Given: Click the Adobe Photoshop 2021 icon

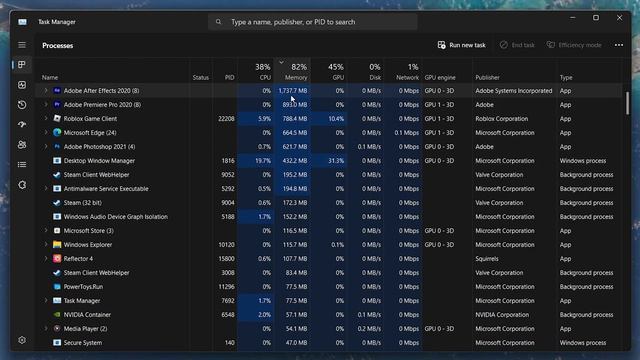Looking at the screenshot, I should (x=57, y=147).
